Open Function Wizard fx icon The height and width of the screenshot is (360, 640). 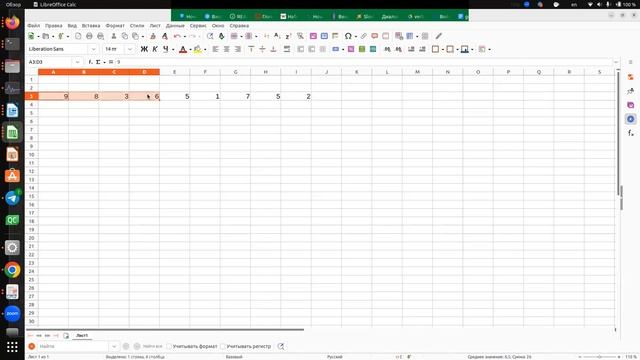(x=91, y=62)
